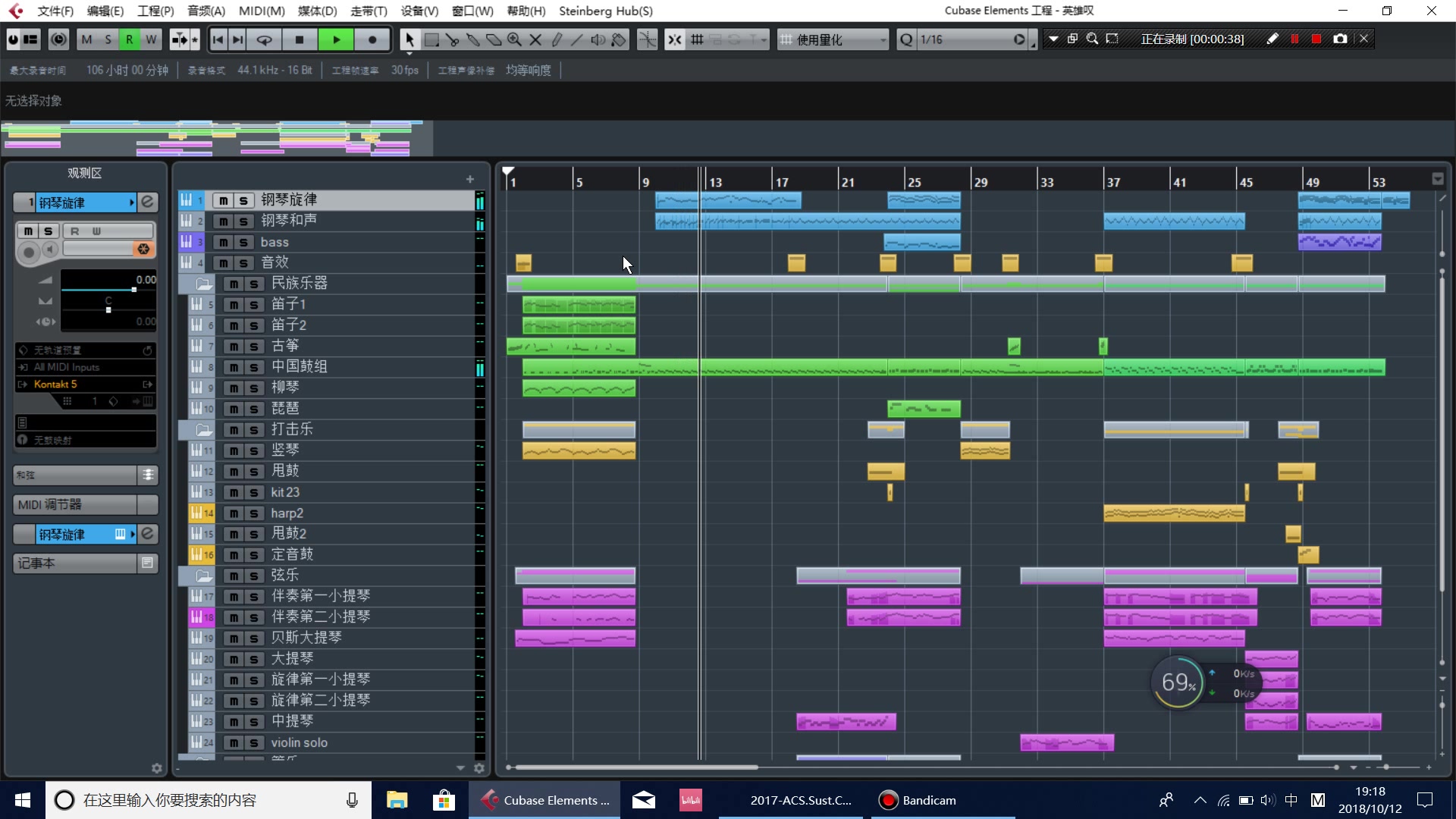Toggle Snap to zero crossing
The height and width of the screenshot is (819, 1456).
647,39
